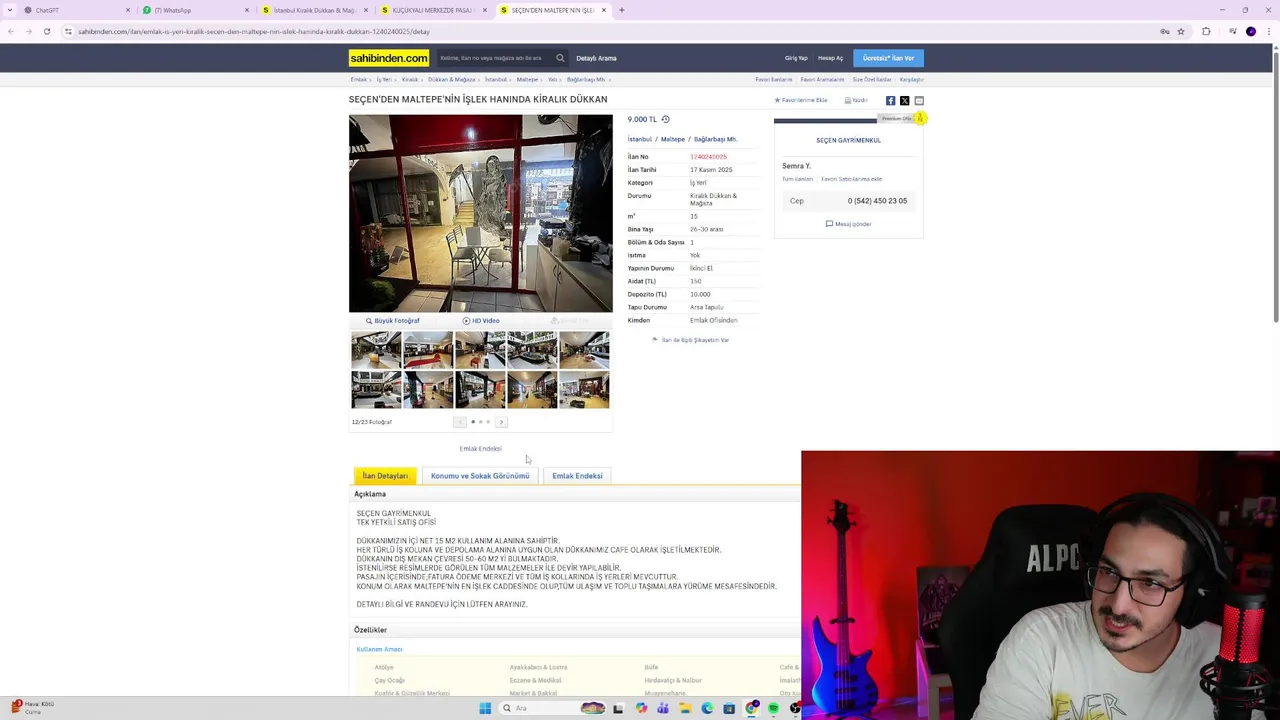The height and width of the screenshot is (720, 1280).
Task: Click Tüm ilanları of the seller
Action: click(797, 179)
